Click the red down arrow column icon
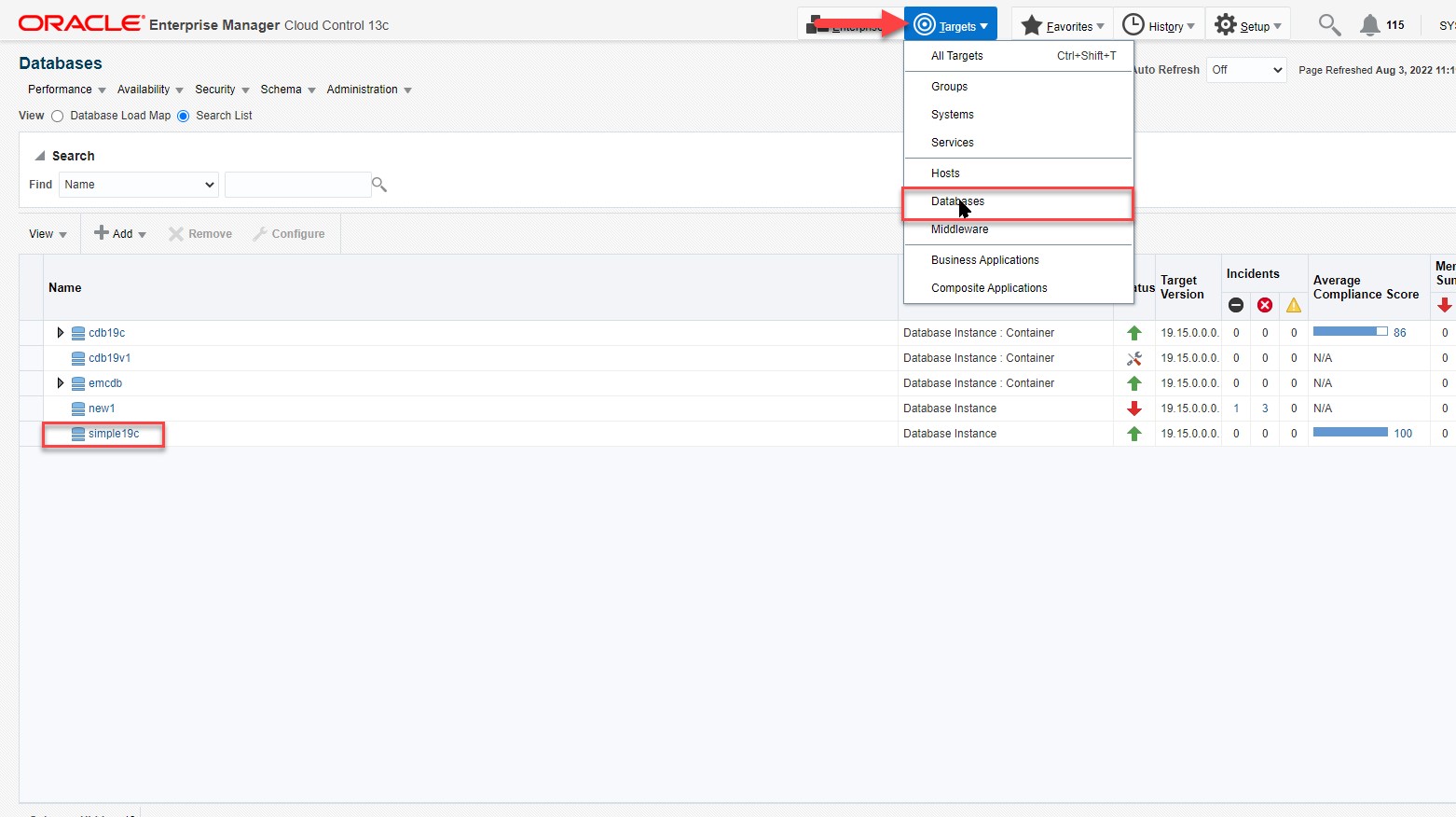This screenshot has height=817, width=1456. click(1445, 305)
